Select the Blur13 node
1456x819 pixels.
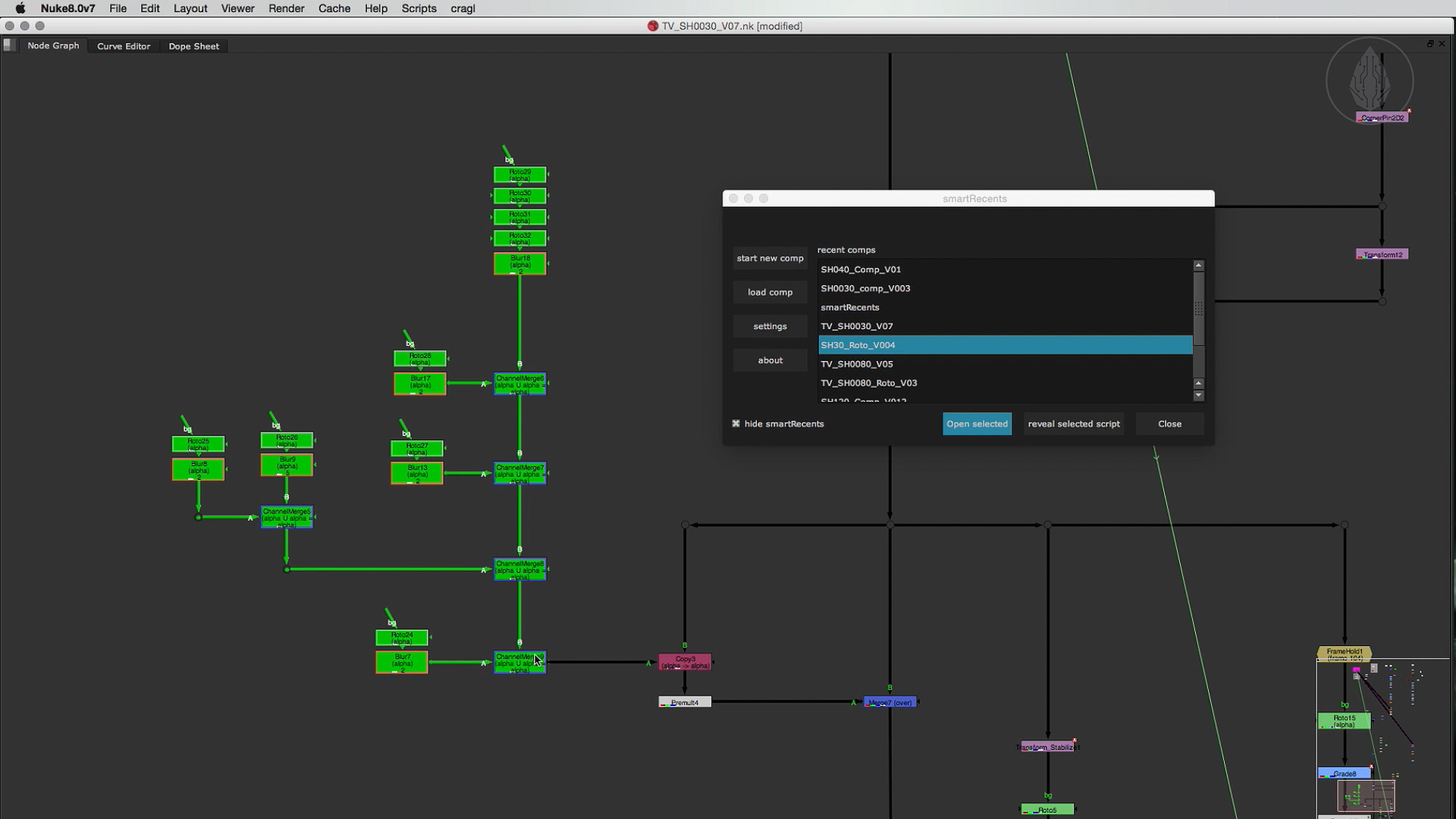(417, 473)
